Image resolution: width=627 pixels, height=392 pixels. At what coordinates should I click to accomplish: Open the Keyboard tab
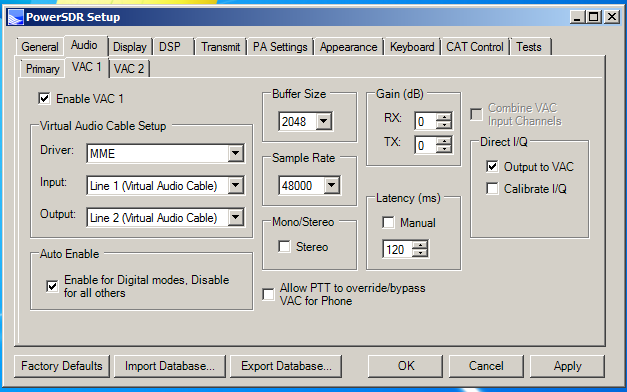point(412,47)
